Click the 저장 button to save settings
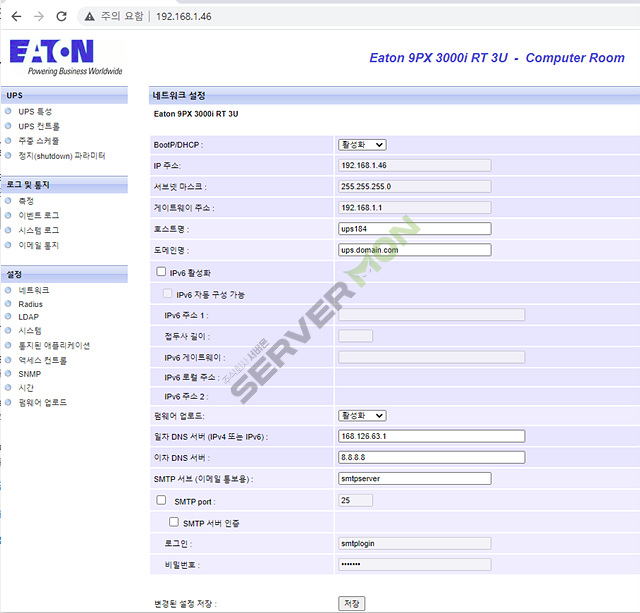640x613 pixels. 352,603
